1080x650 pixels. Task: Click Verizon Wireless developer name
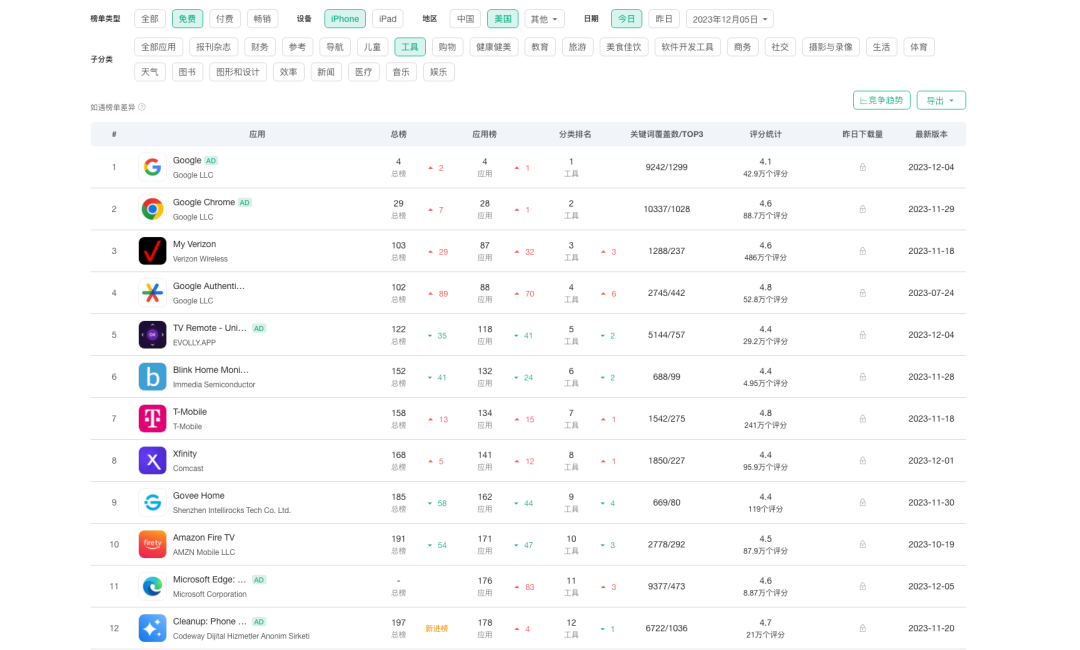[x=200, y=259]
